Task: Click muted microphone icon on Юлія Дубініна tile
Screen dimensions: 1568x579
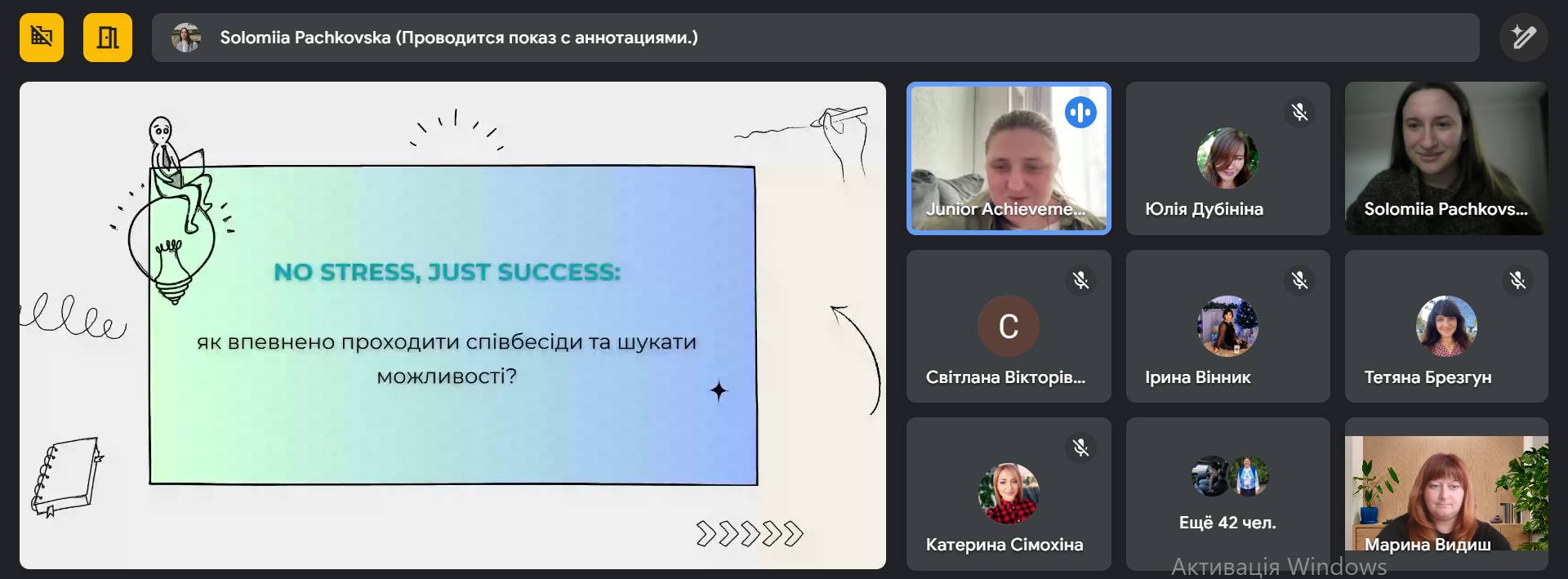Action: coord(1299,113)
